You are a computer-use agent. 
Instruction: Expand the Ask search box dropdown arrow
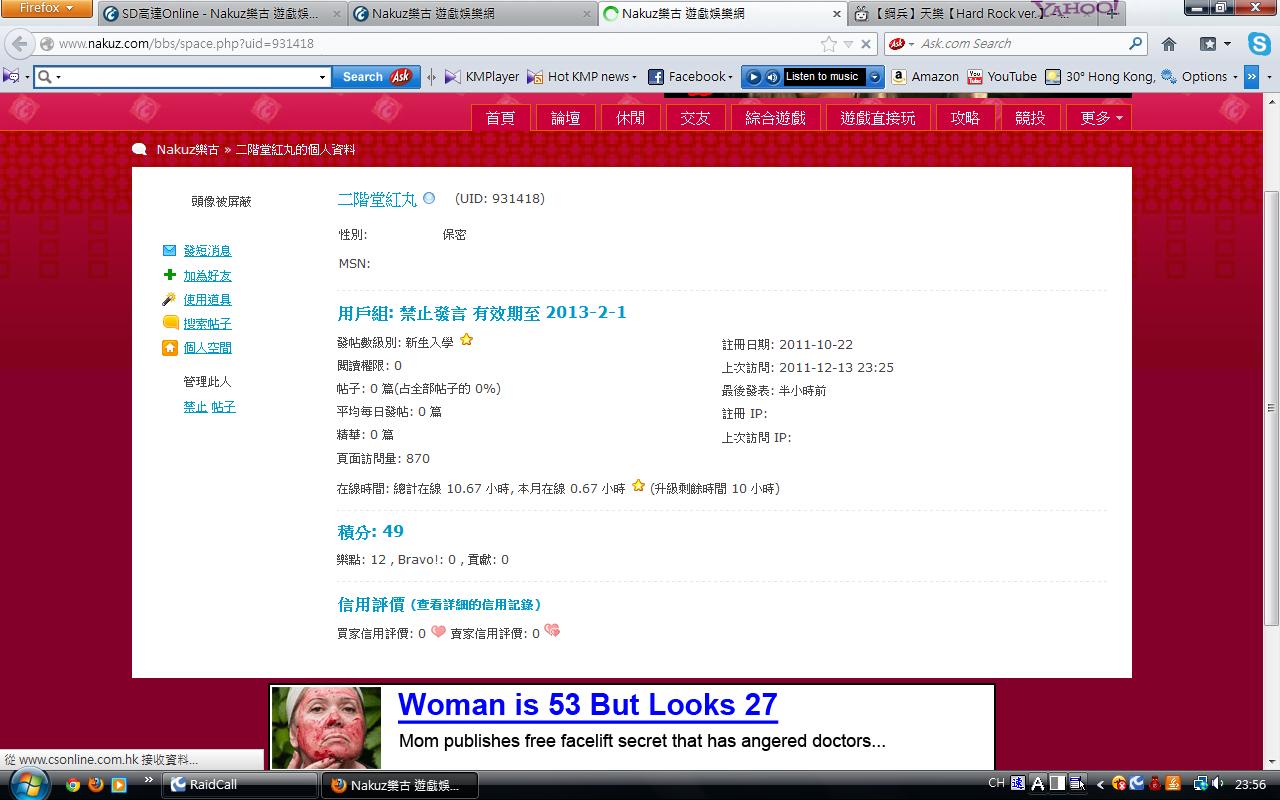click(322, 77)
